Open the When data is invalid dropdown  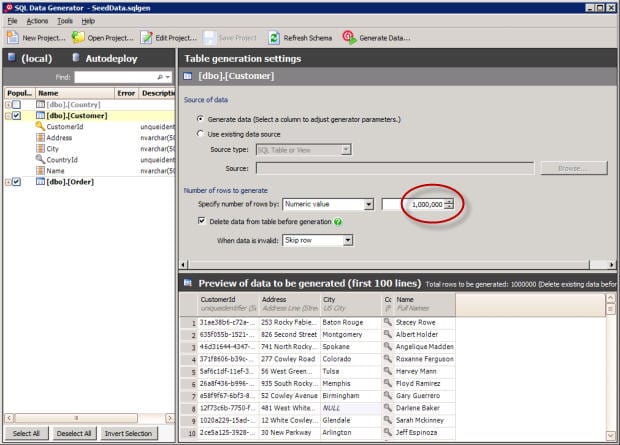(x=348, y=240)
